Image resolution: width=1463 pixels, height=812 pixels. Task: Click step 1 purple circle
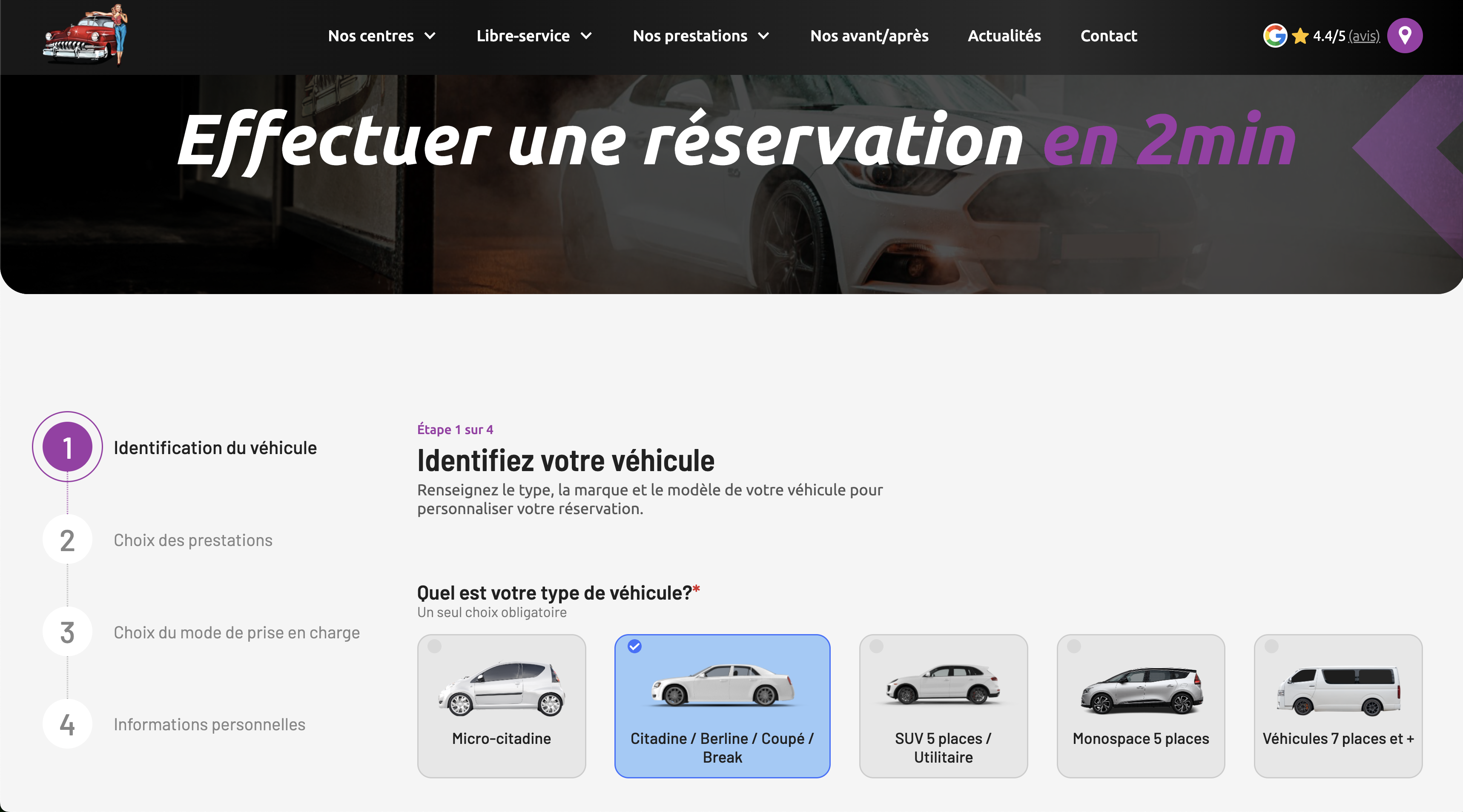[67, 447]
